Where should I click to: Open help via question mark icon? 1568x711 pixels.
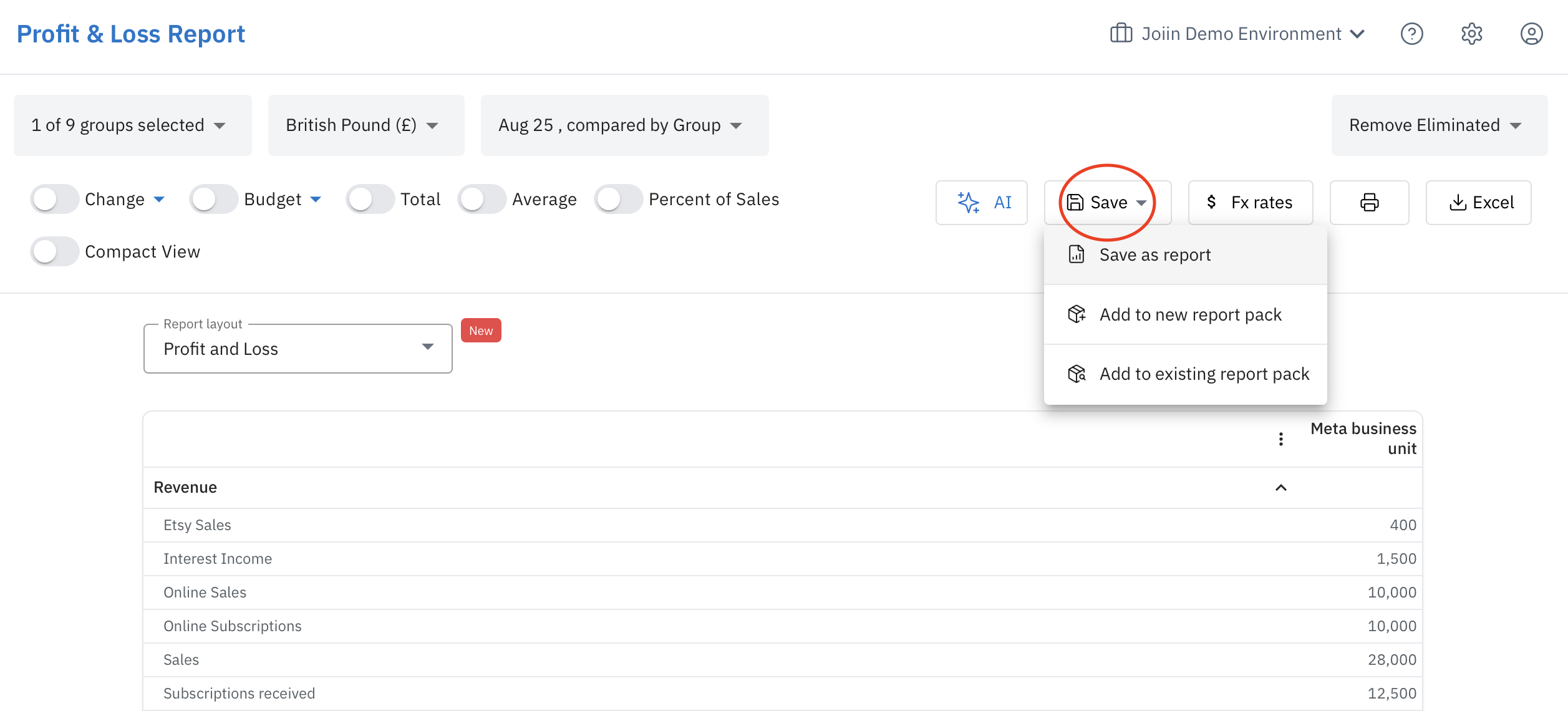click(1411, 34)
